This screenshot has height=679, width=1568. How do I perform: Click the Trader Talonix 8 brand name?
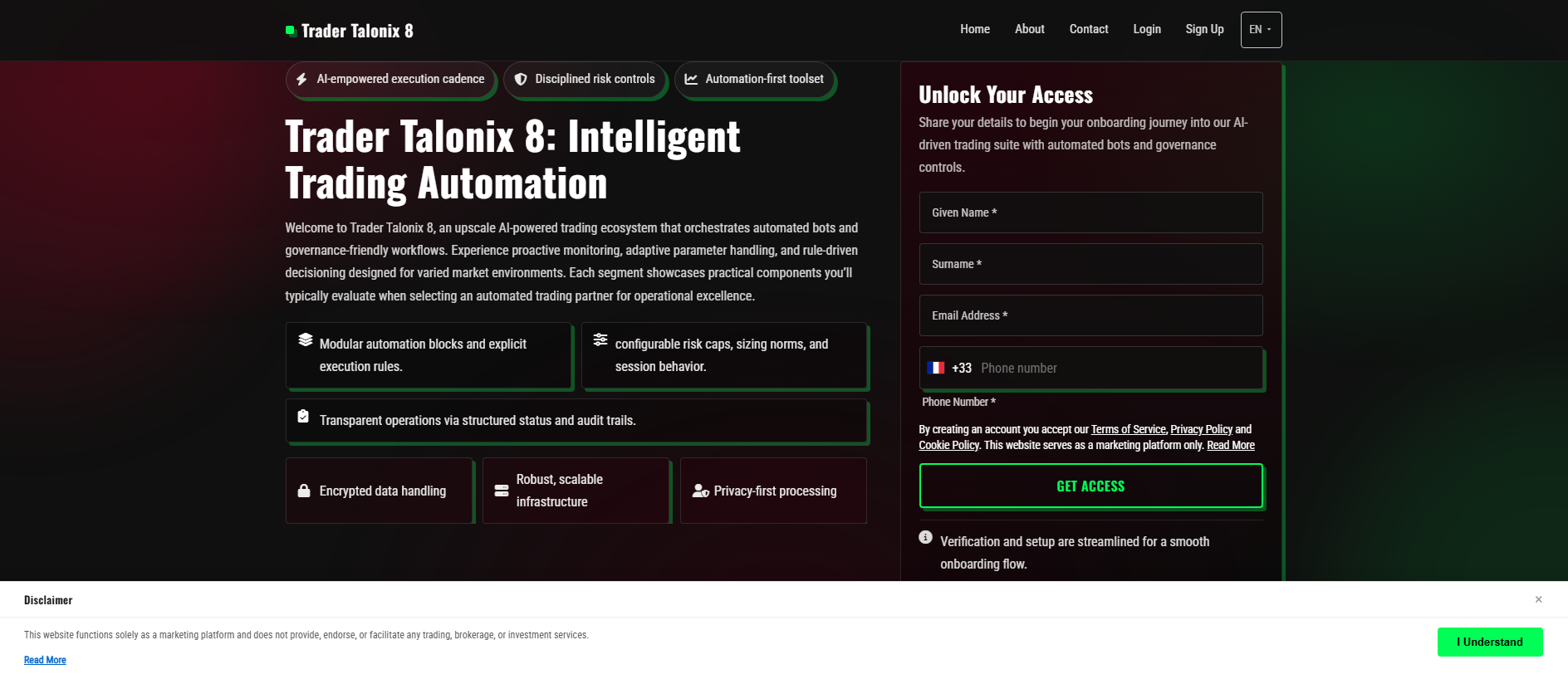[357, 31]
